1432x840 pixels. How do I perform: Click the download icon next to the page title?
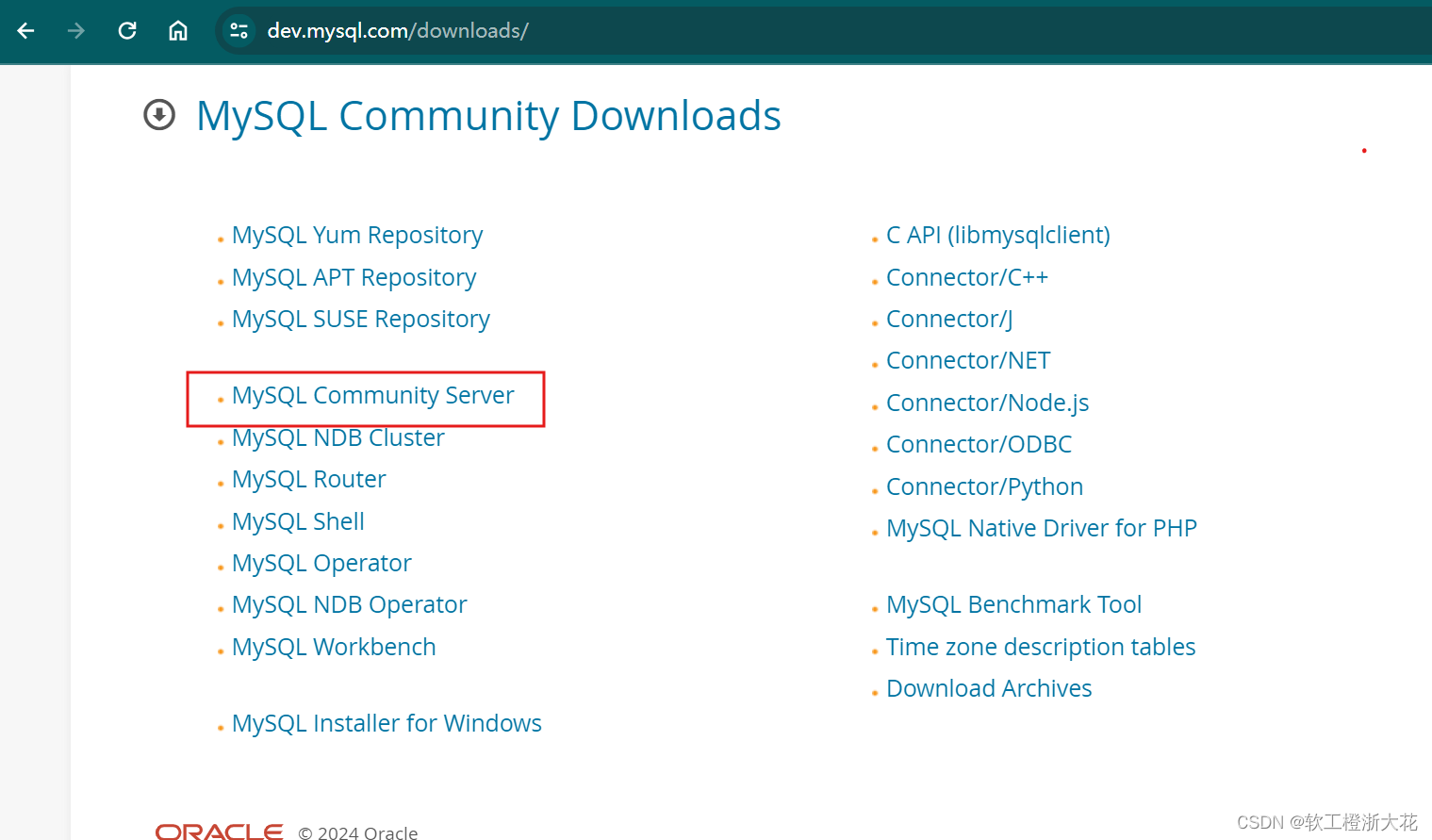[159, 115]
